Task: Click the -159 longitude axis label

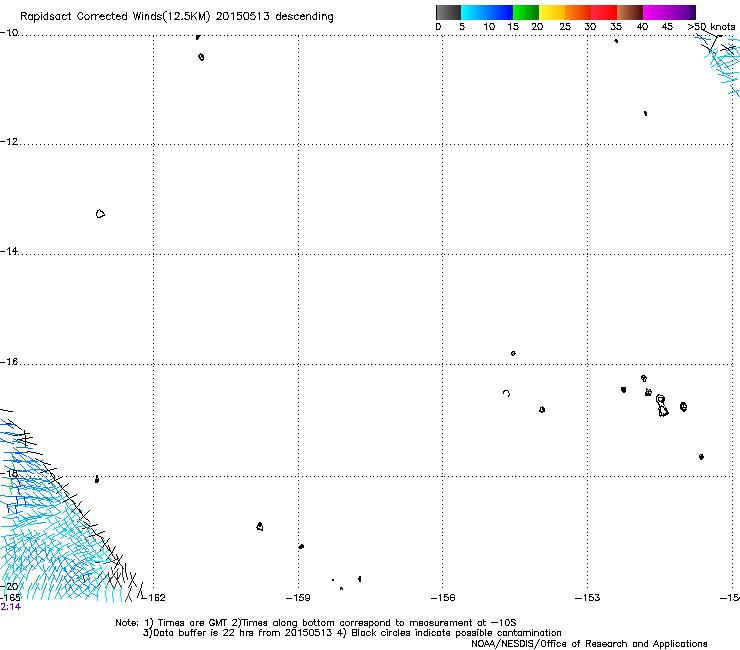Action: 298,598
